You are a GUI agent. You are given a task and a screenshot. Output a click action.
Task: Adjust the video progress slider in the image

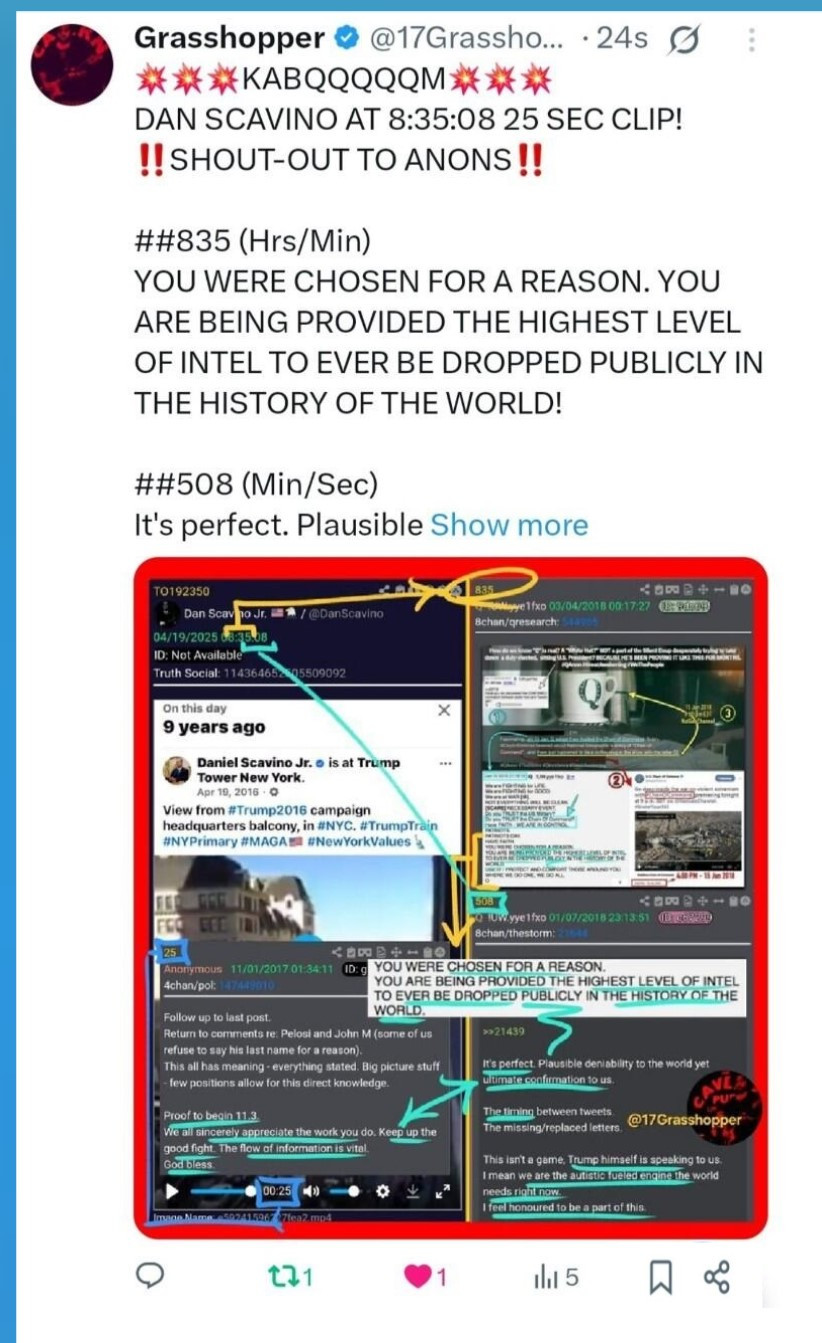[221, 1191]
